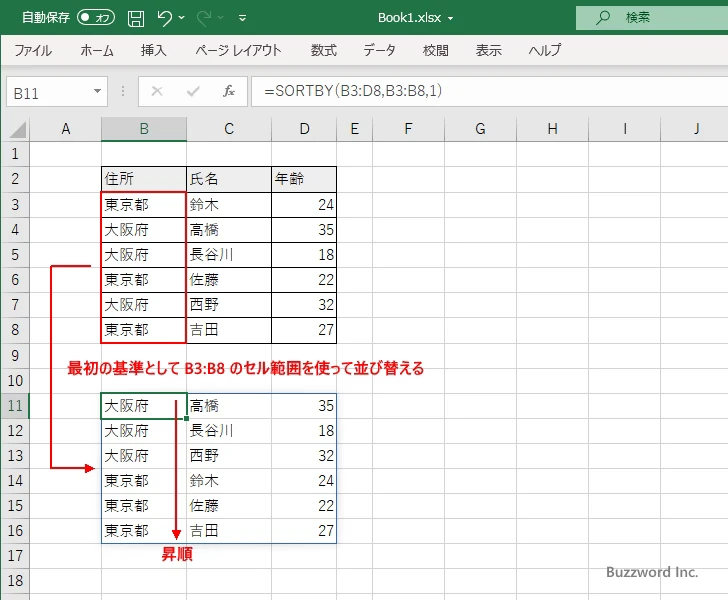Click cell D4 with value 35
728x600 pixels.
(304, 230)
